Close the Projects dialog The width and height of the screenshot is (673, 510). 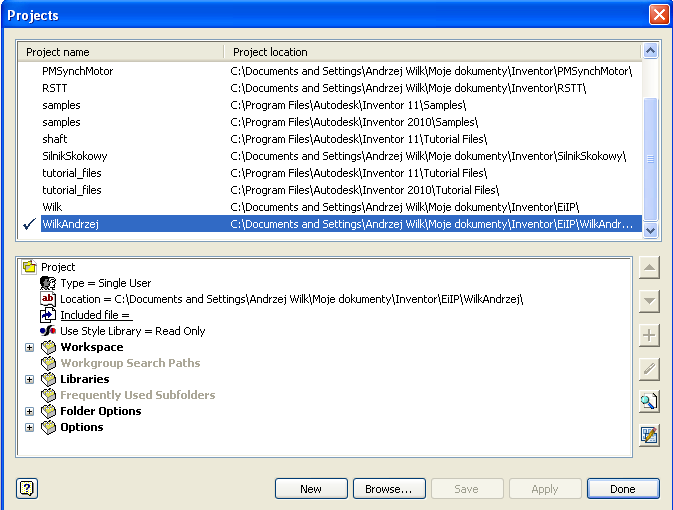pos(659,15)
